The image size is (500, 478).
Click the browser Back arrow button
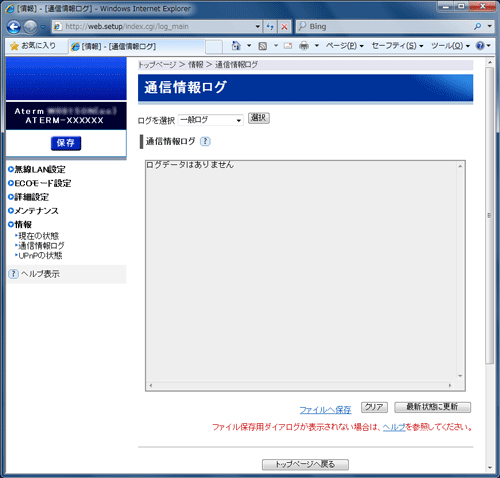(14, 27)
